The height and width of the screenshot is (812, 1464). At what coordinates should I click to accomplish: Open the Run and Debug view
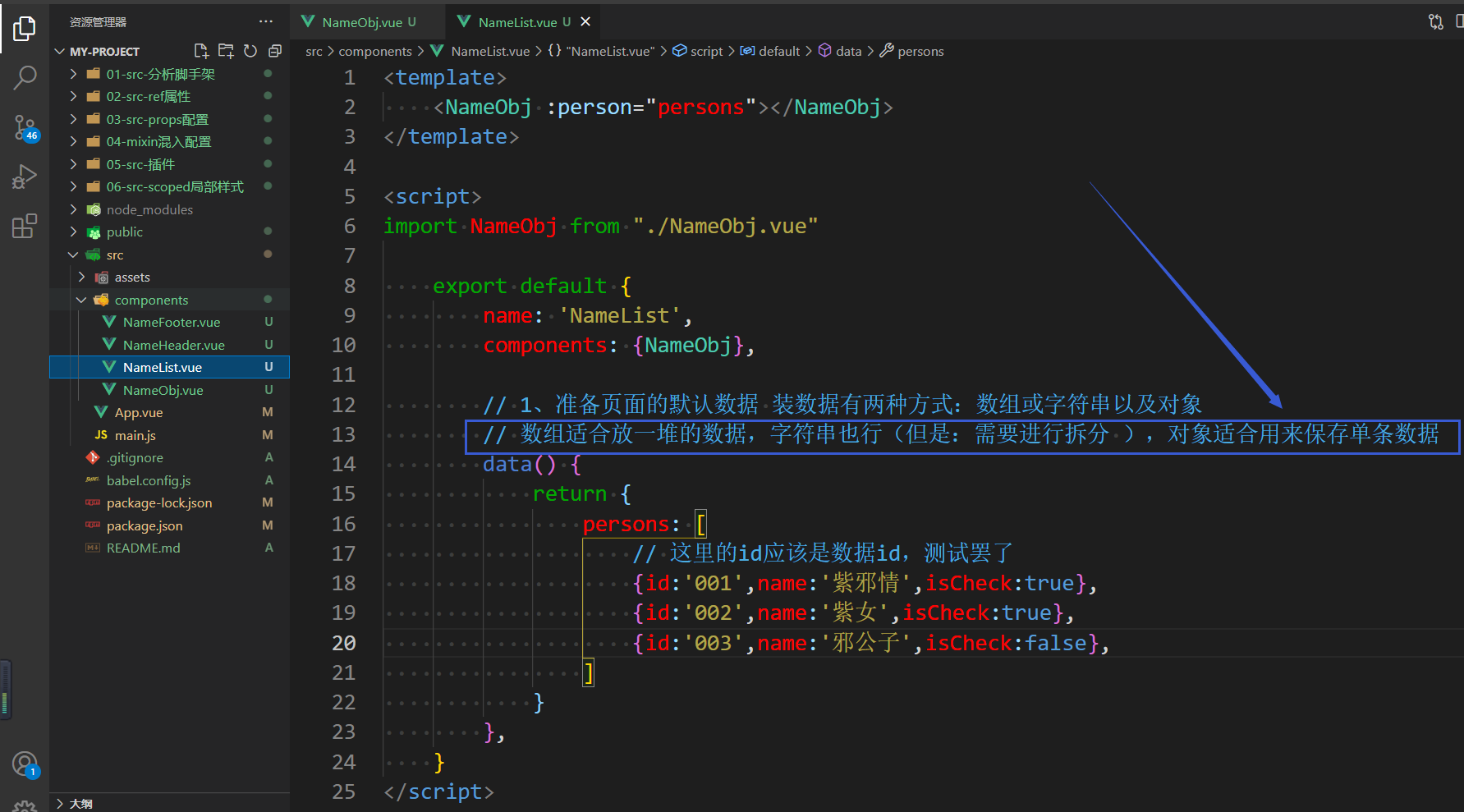pos(25,177)
